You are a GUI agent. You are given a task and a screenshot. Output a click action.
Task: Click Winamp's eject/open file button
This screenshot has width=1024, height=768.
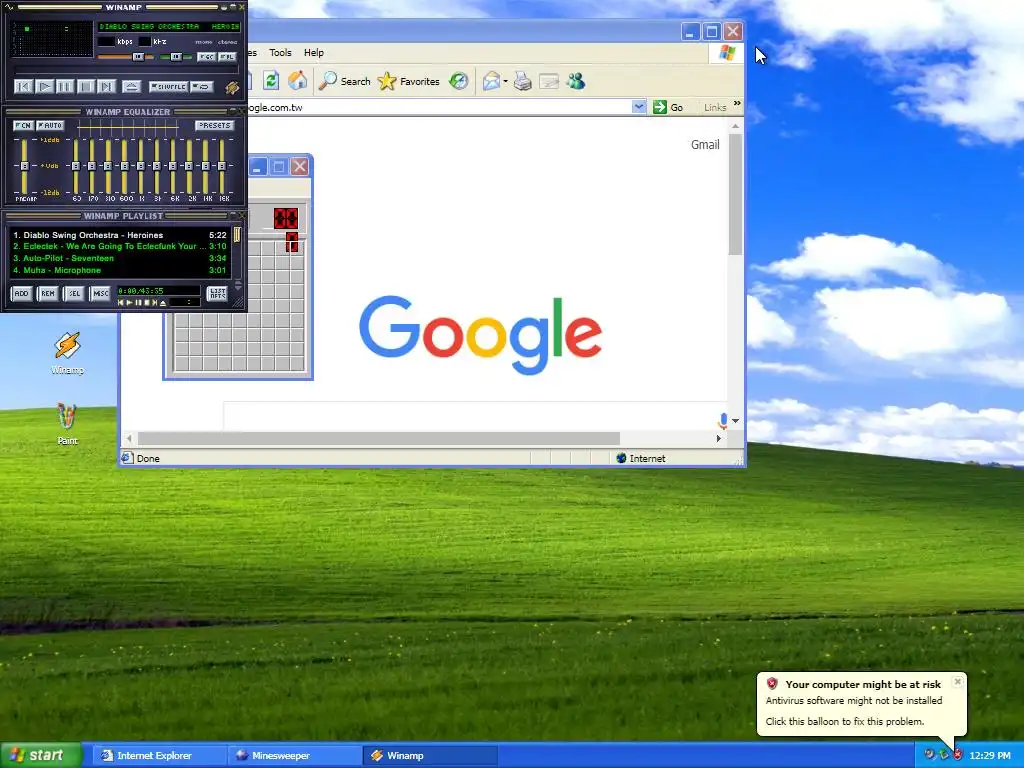[x=131, y=86]
